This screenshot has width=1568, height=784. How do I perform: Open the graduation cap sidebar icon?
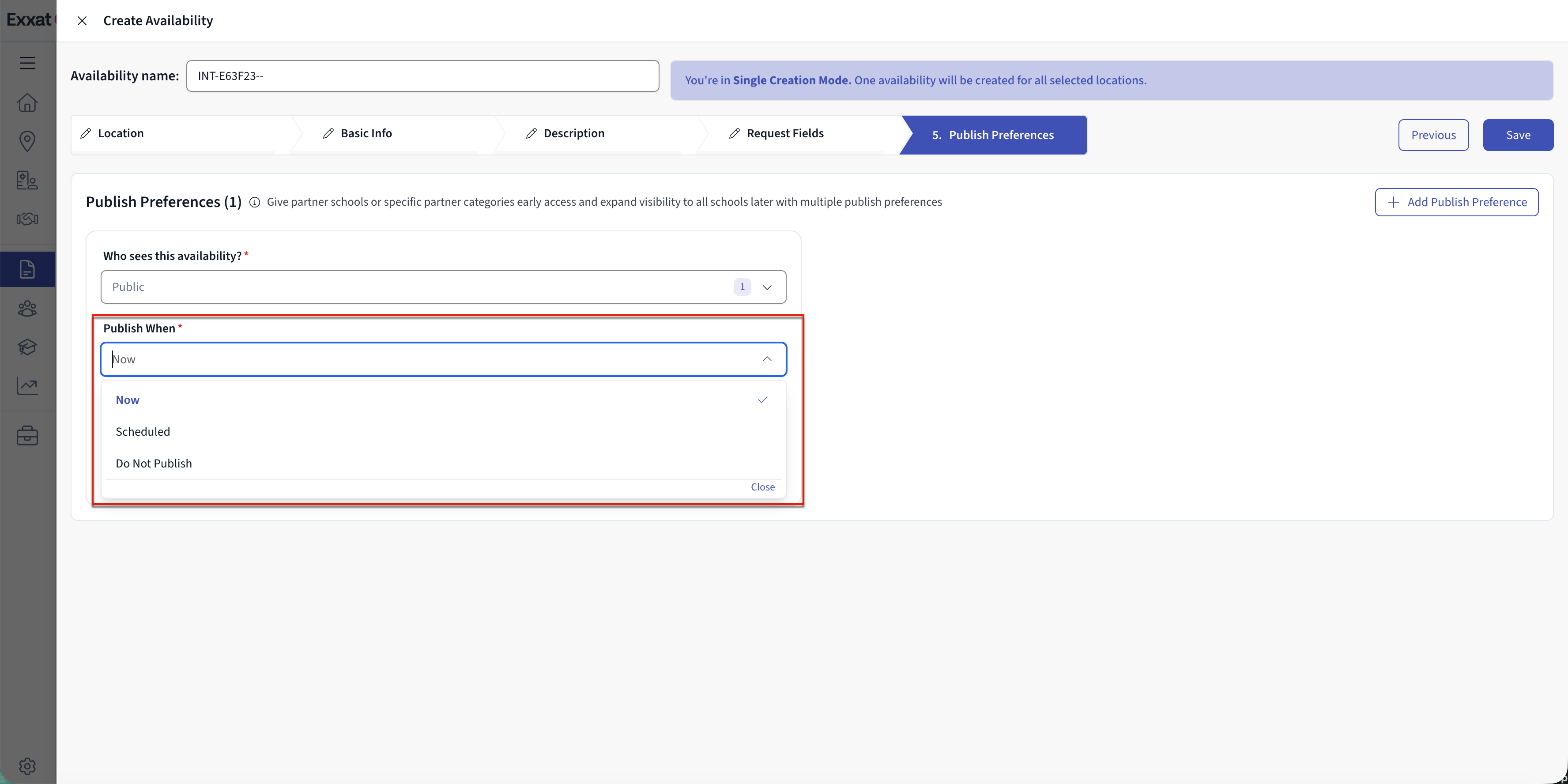[27, 347]
